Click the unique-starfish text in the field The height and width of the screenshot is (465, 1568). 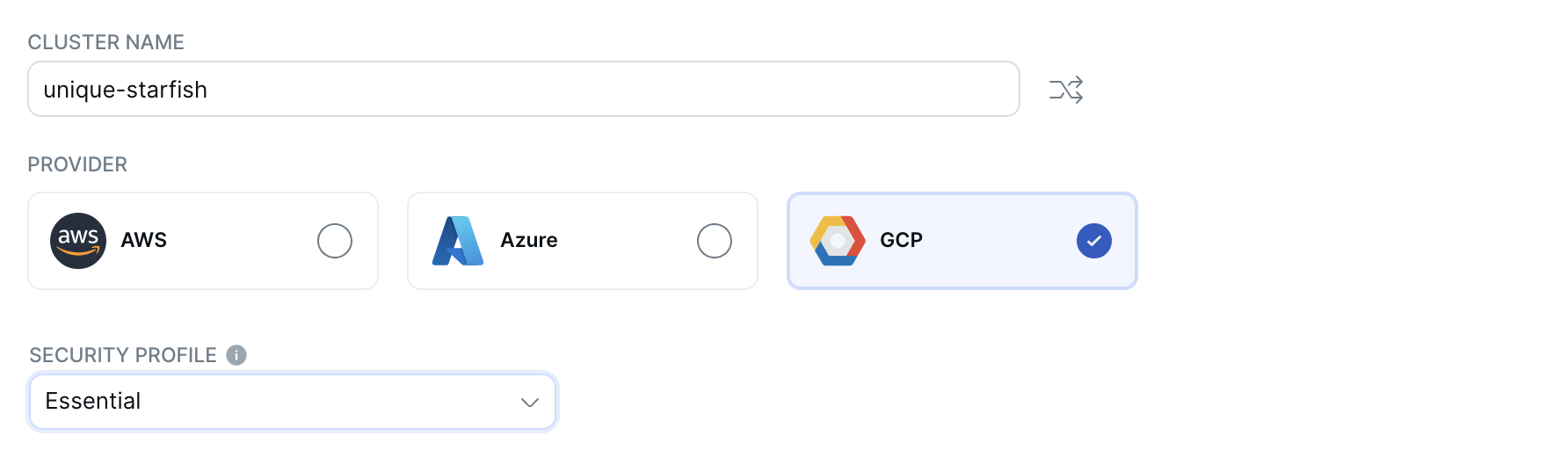point(126,90)
